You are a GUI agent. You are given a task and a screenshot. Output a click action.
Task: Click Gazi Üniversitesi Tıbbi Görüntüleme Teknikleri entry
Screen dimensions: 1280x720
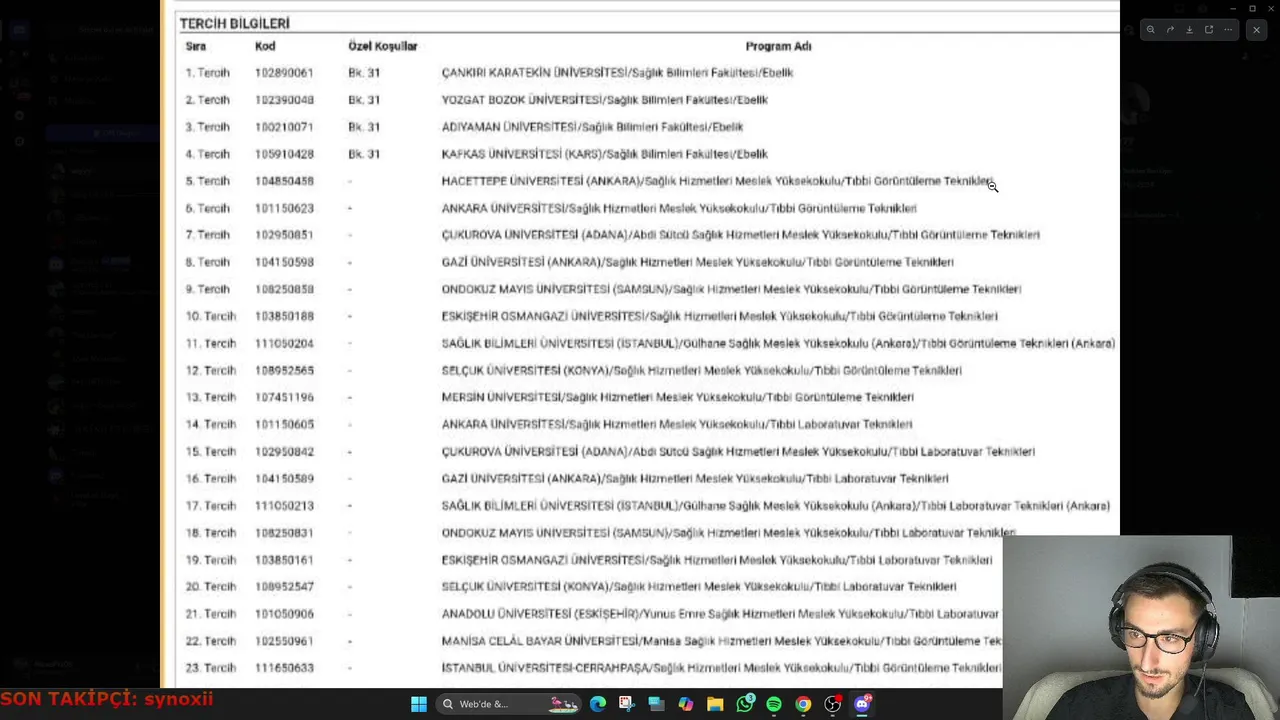point(698,262)
